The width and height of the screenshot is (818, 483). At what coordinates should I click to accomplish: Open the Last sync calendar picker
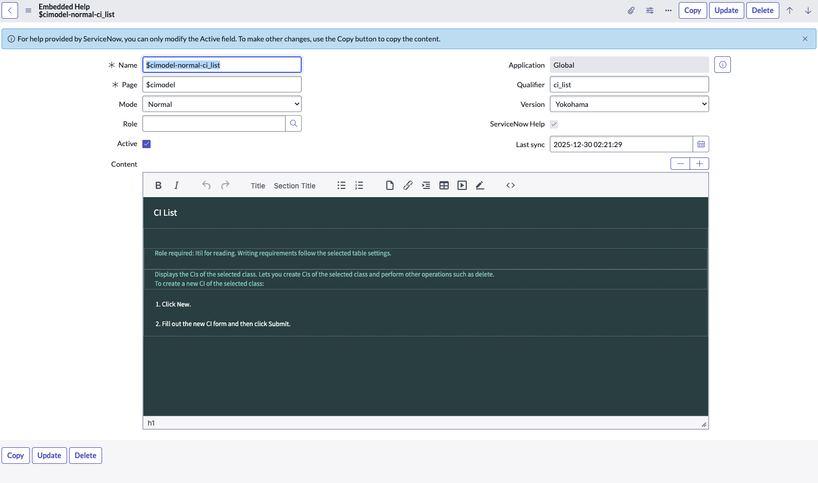pyautogui.click(x=701, y=144)
